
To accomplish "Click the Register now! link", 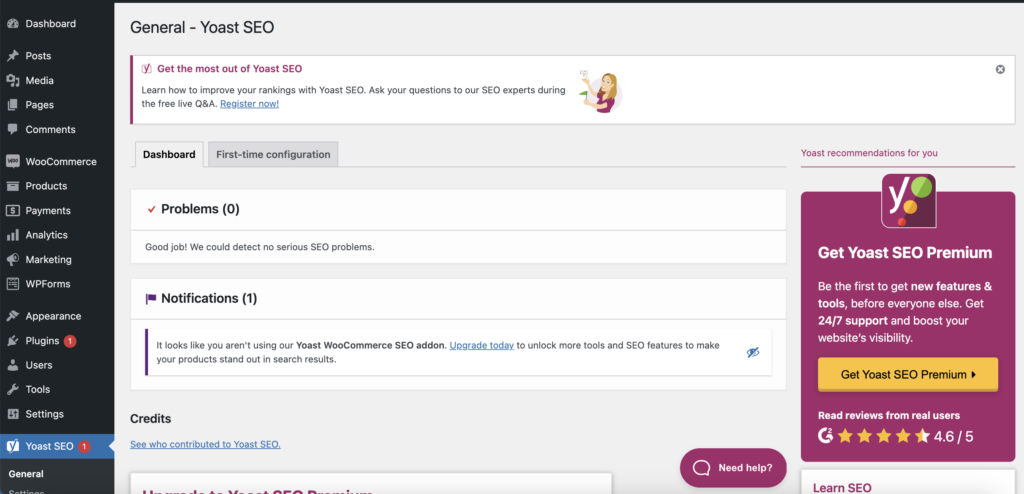I will tap(249, 103).
